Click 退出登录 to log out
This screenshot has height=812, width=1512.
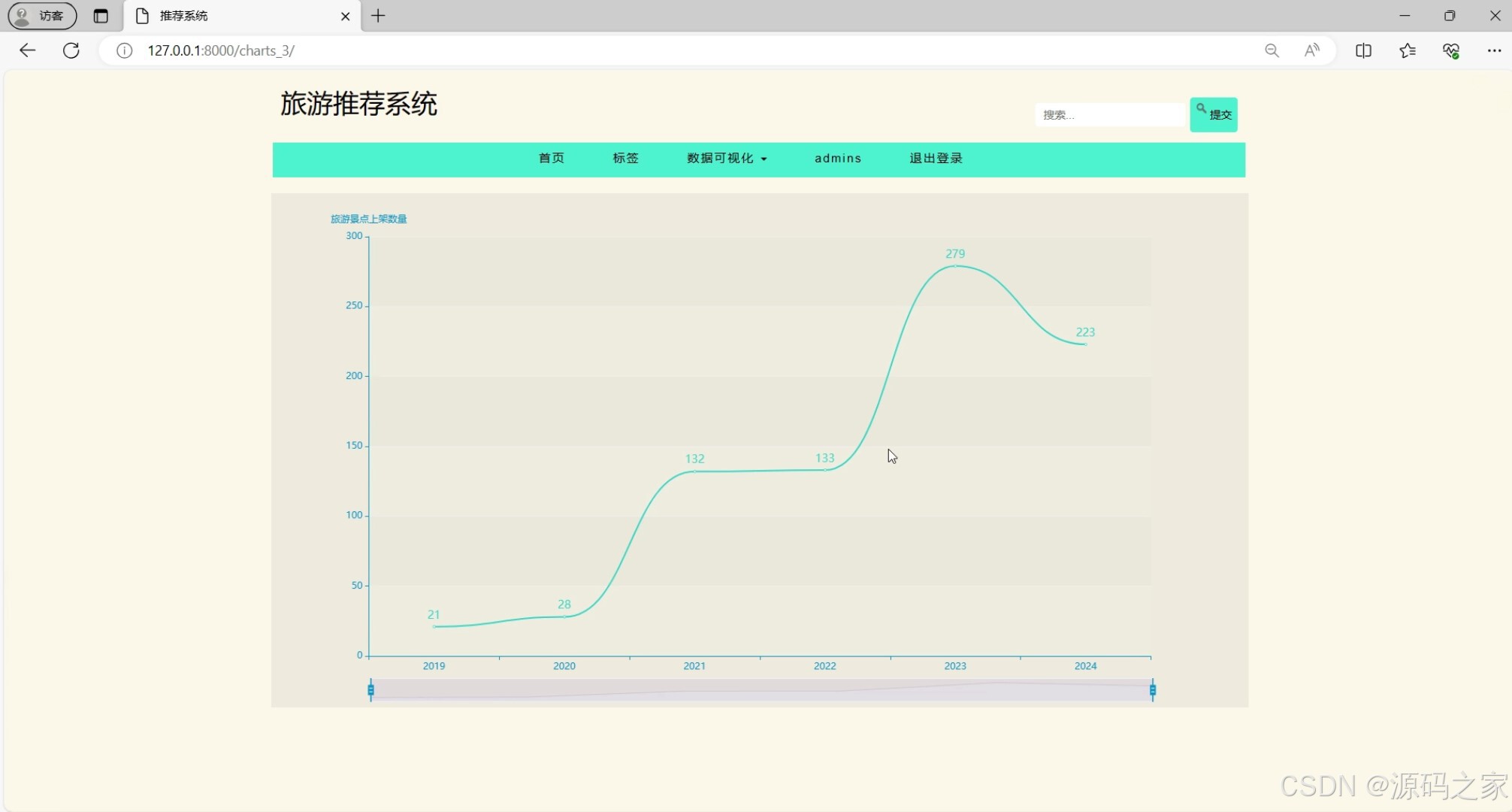tap(936, 158)
